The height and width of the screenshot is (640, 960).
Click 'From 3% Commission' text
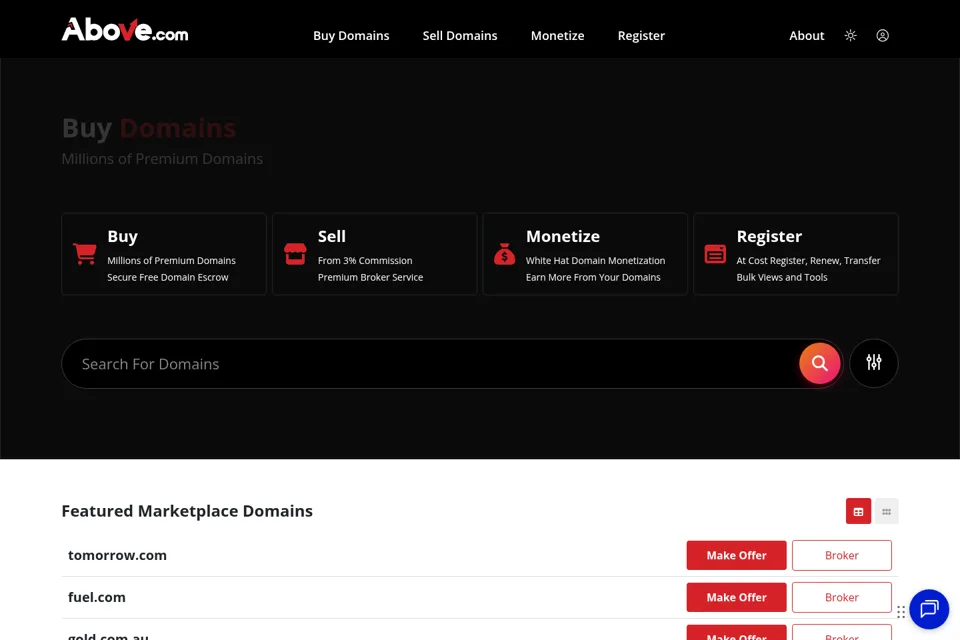(x=365, y=261)
